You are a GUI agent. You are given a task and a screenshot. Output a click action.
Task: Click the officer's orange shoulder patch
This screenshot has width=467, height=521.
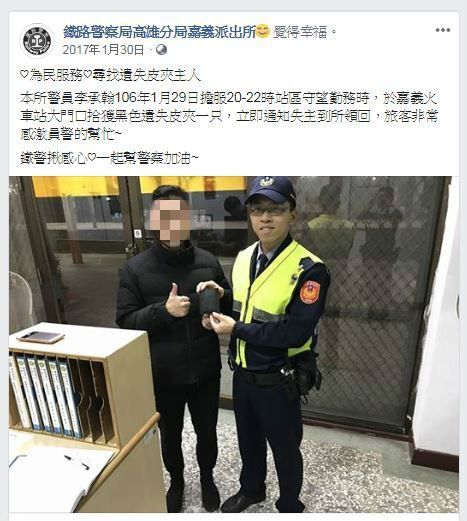click(x=310, y=292)
